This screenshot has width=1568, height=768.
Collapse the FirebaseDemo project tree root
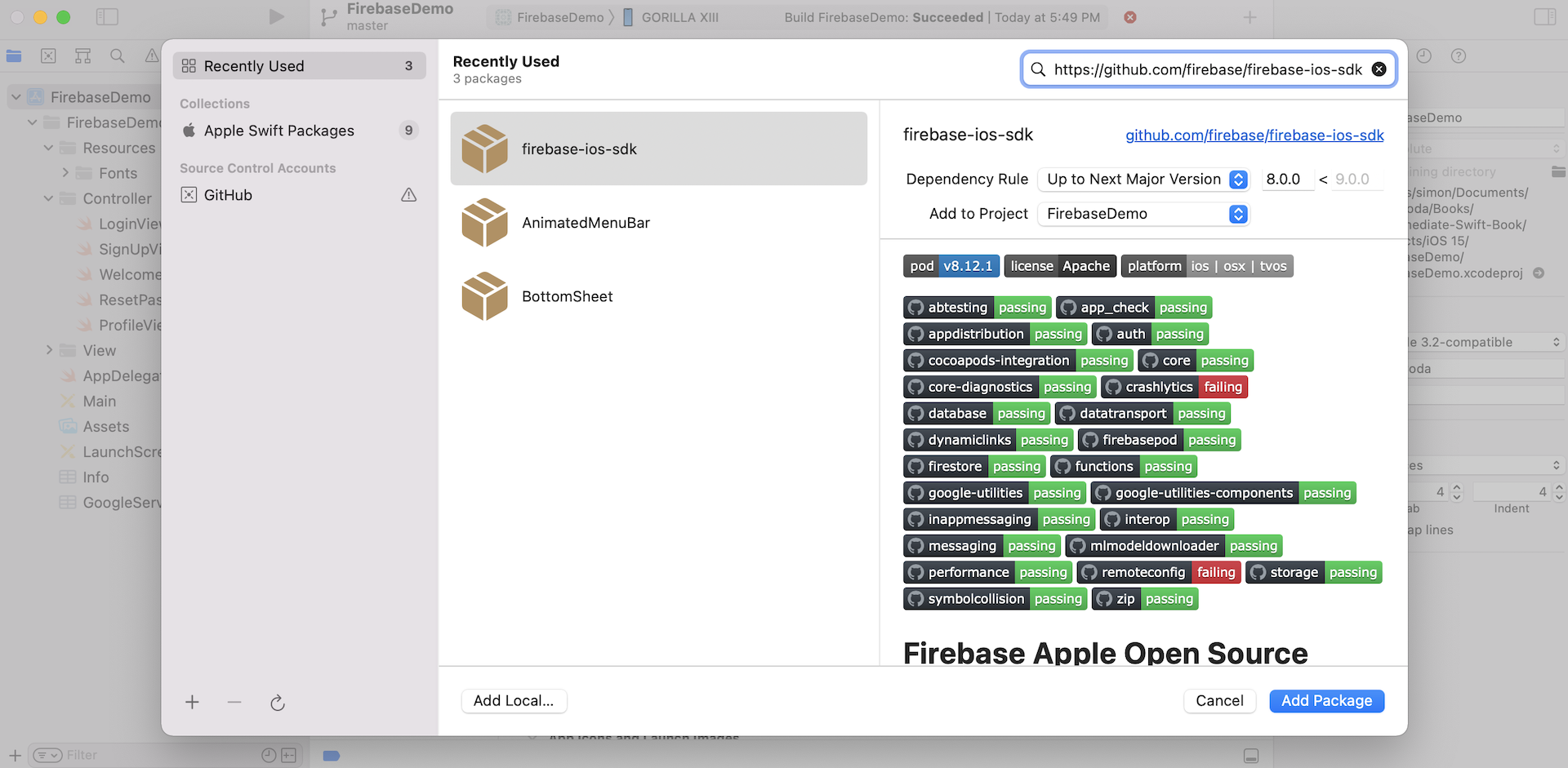point(16,97)
